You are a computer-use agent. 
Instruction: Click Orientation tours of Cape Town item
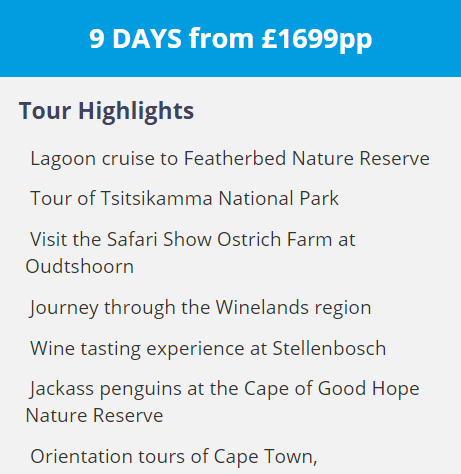click(x=174, y=457)
